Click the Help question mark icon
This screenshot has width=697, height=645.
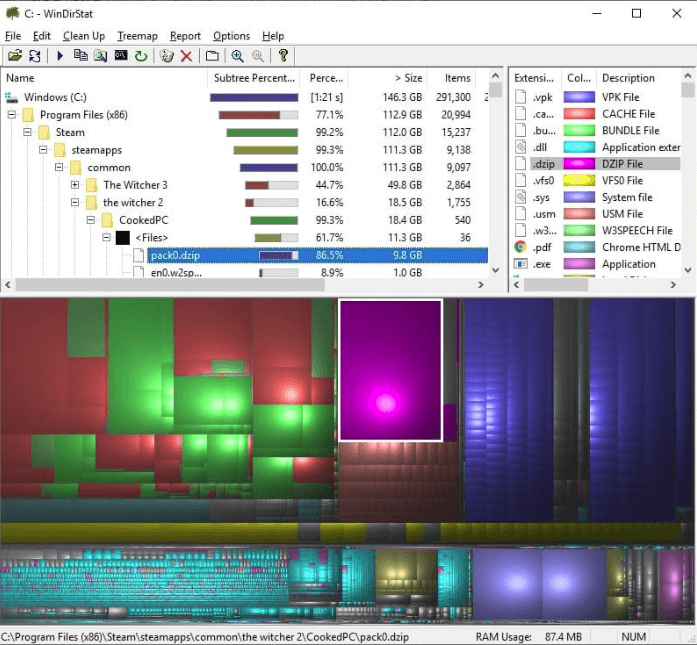pos(283,56)
